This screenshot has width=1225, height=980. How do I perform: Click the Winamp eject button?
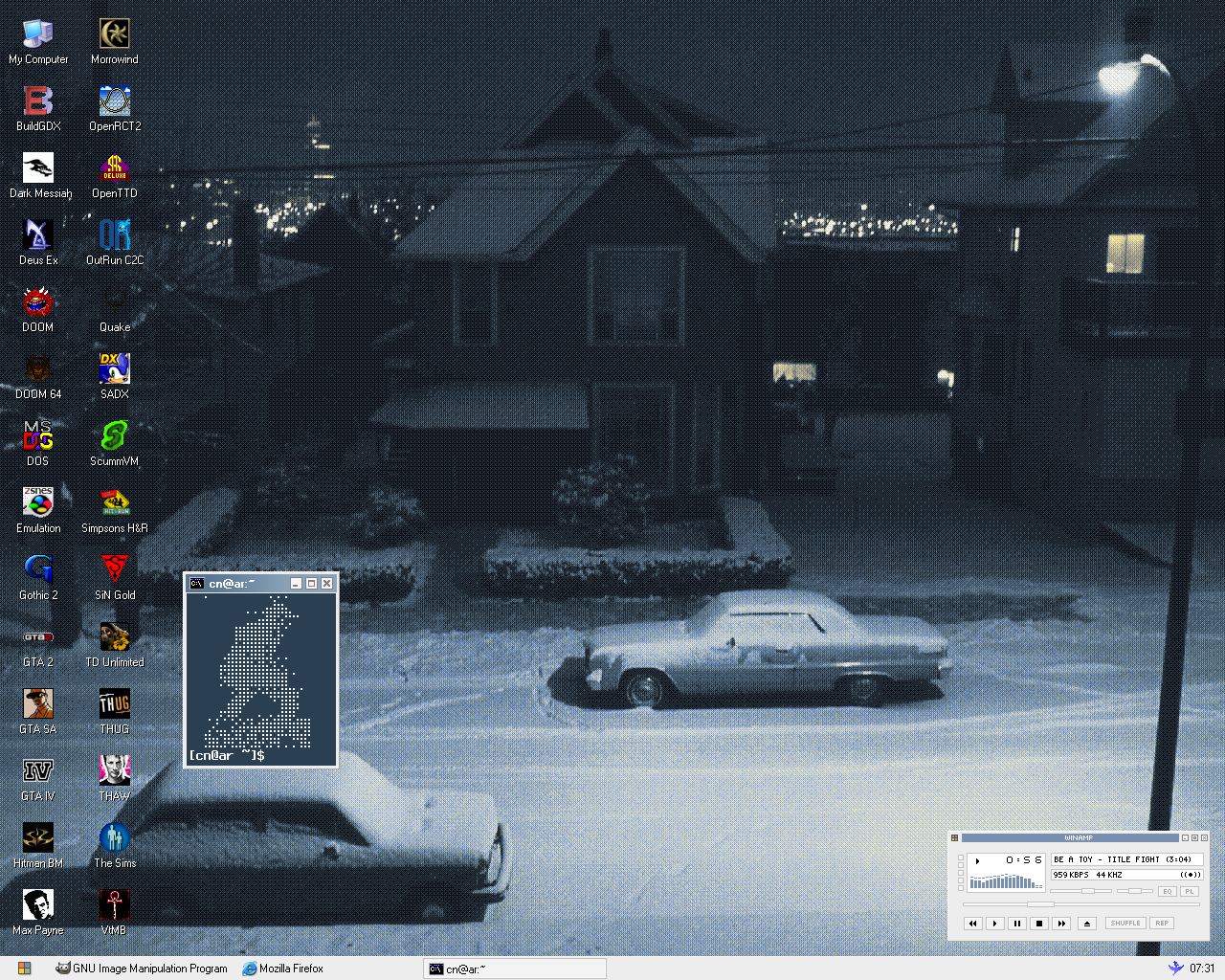(x=1086, y=924)
